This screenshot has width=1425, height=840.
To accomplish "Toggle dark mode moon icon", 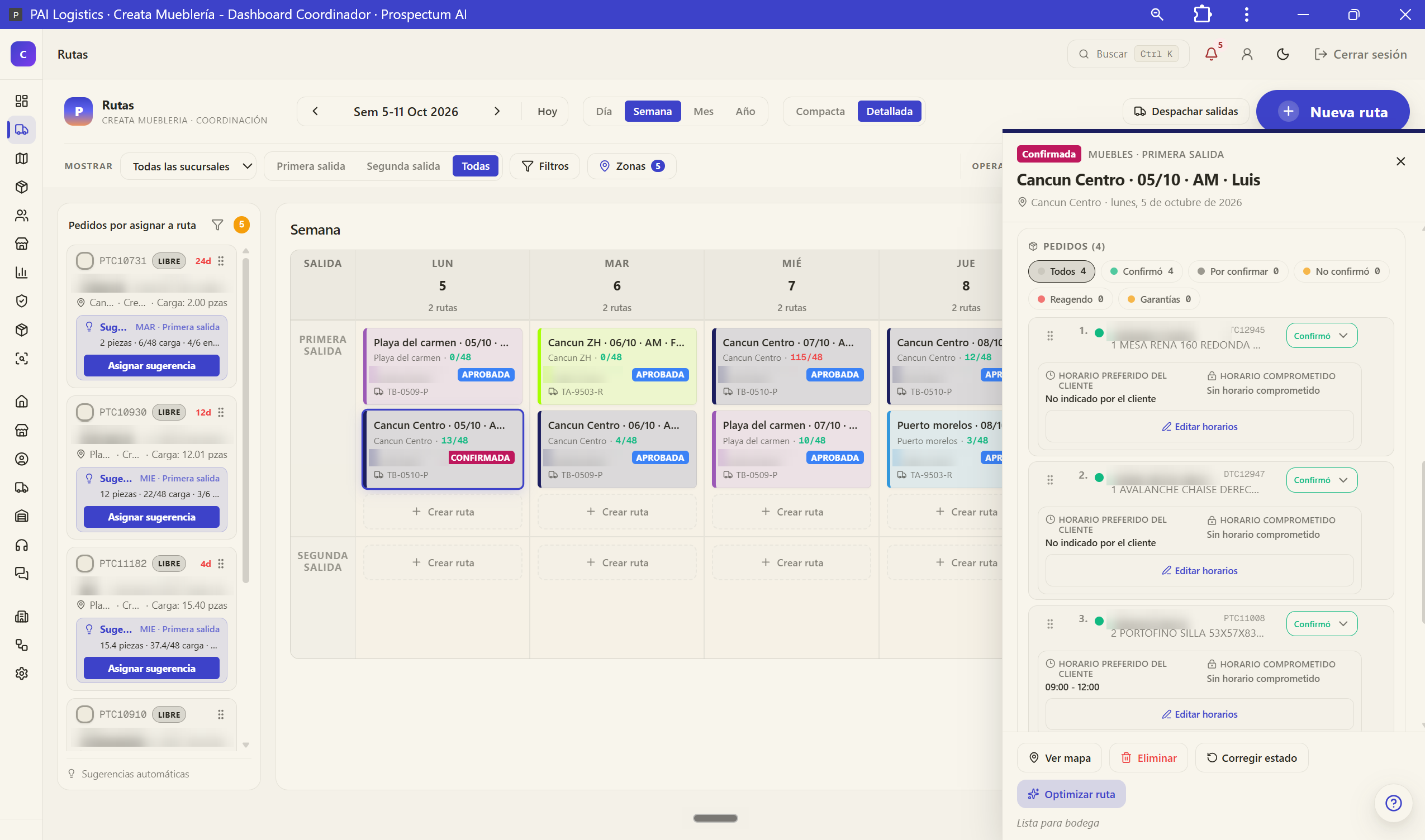I will click(x=1283, y=54).
